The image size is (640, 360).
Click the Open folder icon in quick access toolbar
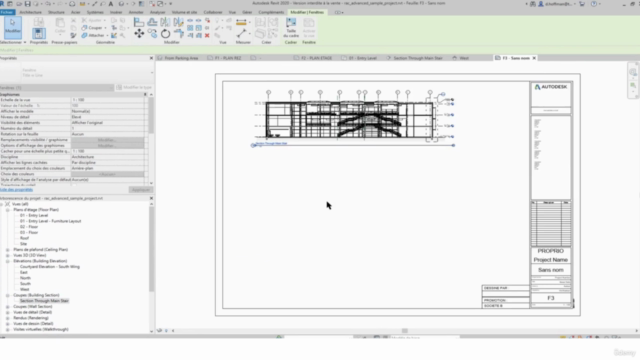(19, 4)
